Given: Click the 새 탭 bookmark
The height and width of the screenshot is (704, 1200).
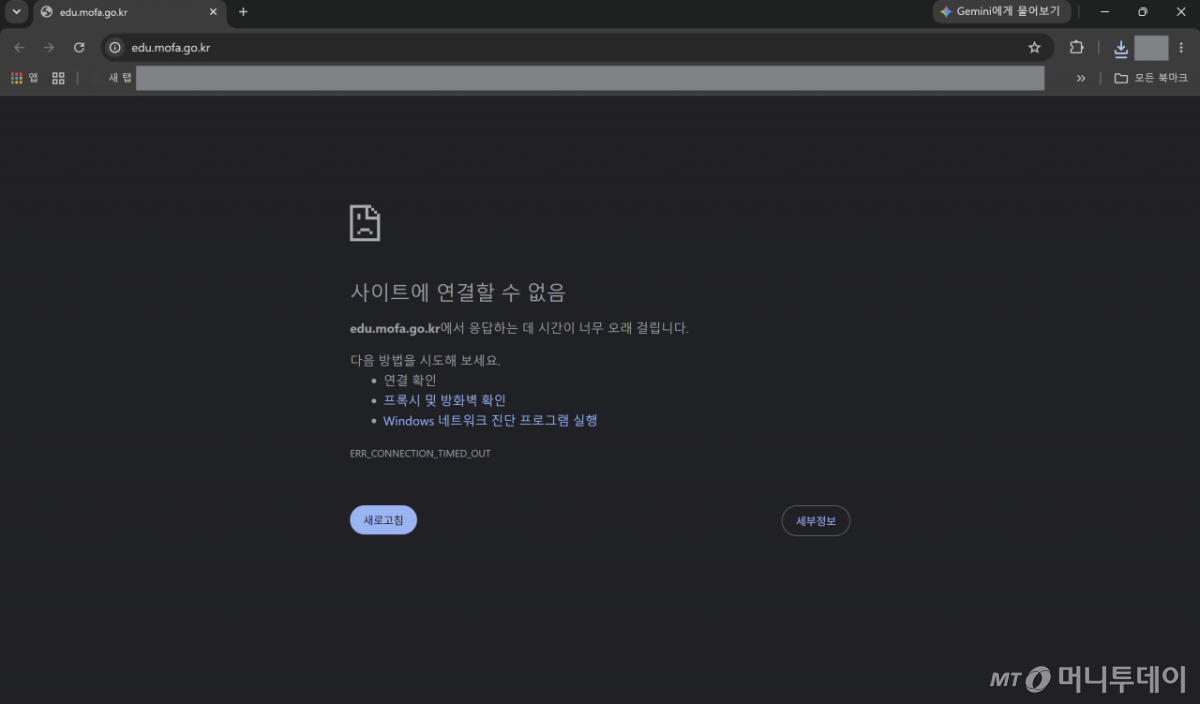Looking at the screenshot, I should pyautogui.click(x=120, y=77).
